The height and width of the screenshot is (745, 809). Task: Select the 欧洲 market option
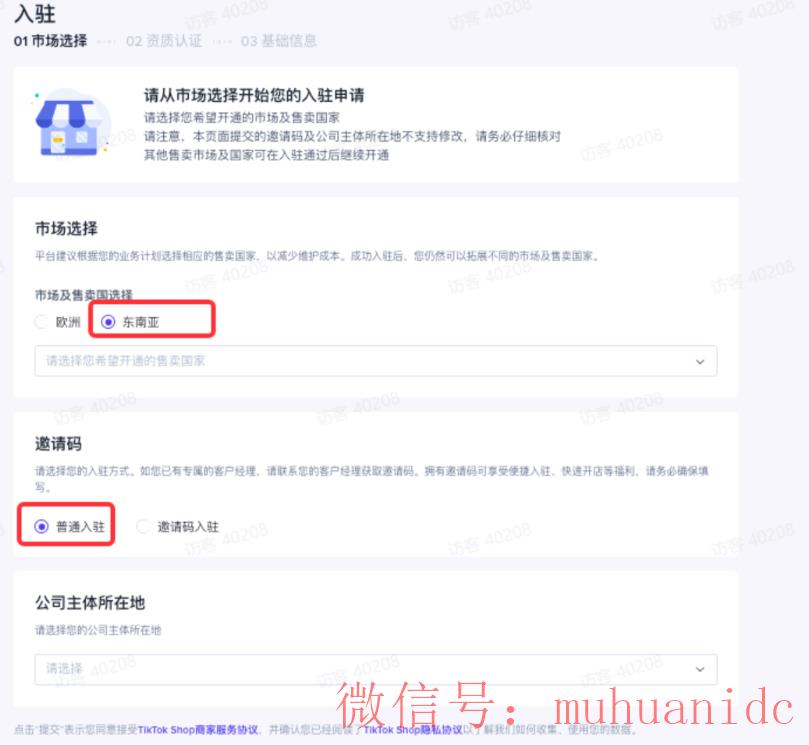tap(40, 322)
